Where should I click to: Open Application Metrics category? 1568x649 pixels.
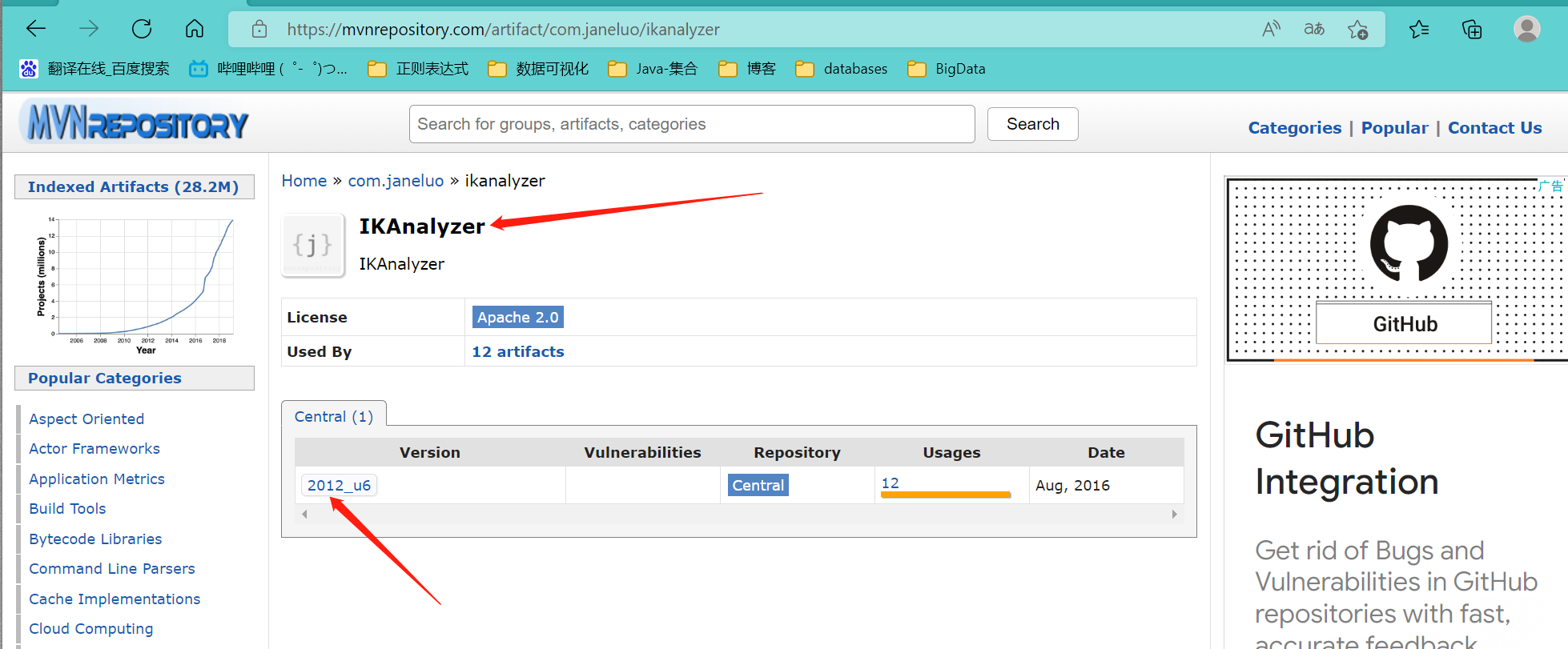pos(97,479)
